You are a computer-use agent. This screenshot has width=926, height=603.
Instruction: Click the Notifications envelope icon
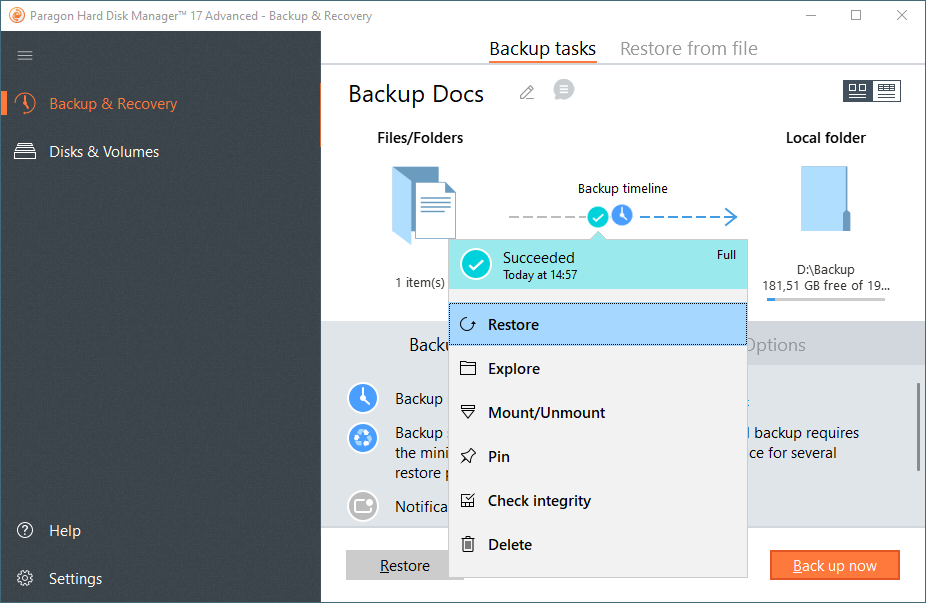tap(362, 506)
